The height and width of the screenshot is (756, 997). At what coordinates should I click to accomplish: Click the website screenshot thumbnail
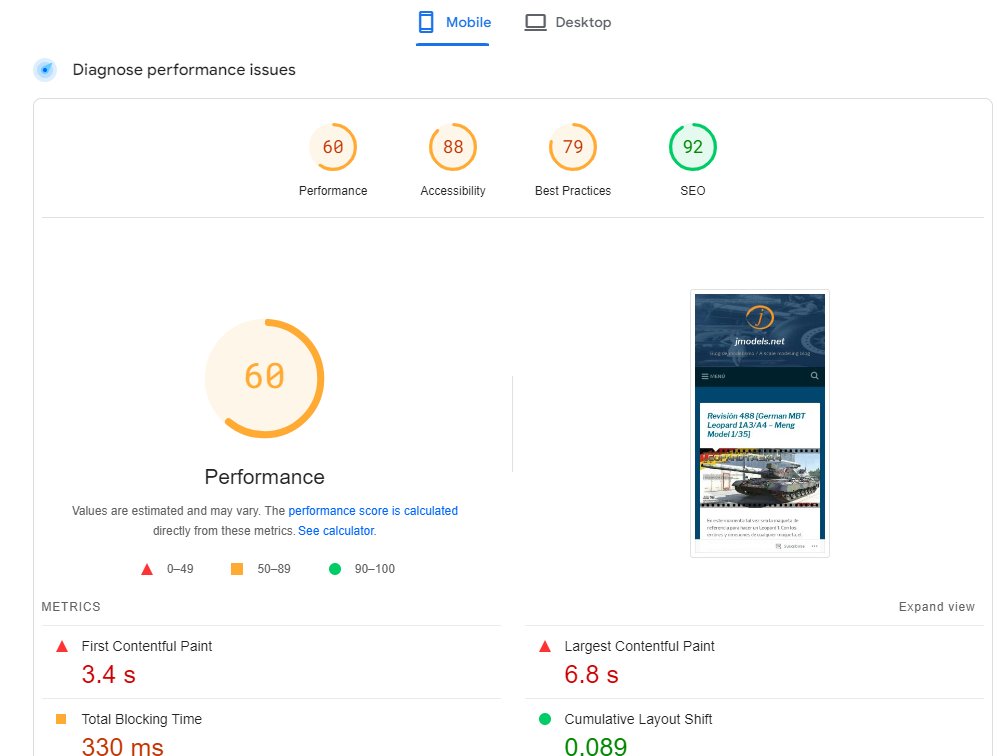point(760,423)
